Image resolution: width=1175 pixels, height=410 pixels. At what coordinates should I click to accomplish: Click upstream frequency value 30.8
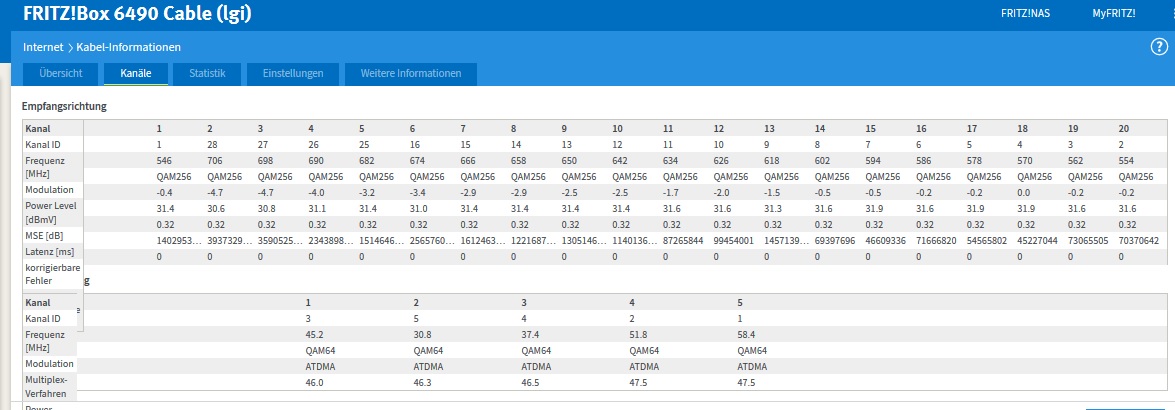(x=422, y=334)
